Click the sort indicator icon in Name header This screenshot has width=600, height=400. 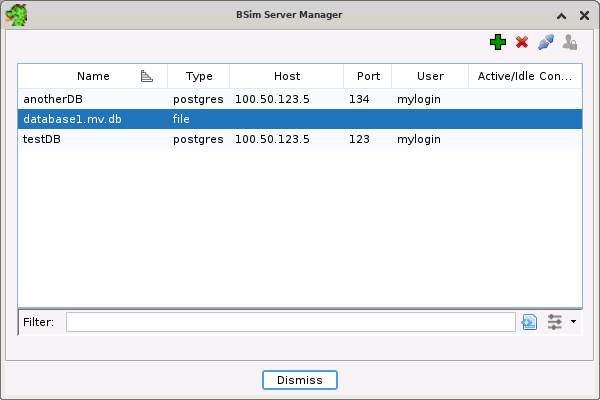coord(147,76)
